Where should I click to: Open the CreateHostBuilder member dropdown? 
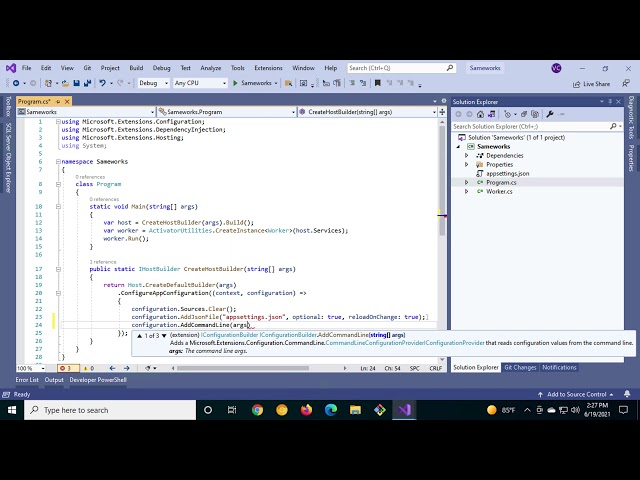pos(367,112)
